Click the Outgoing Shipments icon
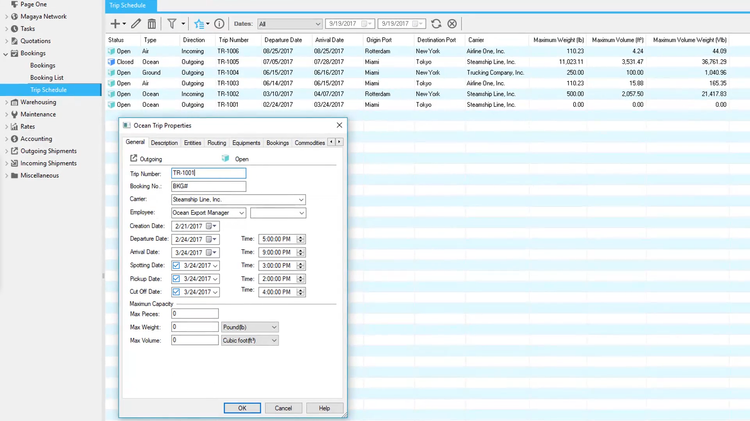750x421 pixels. pos(14,151)
